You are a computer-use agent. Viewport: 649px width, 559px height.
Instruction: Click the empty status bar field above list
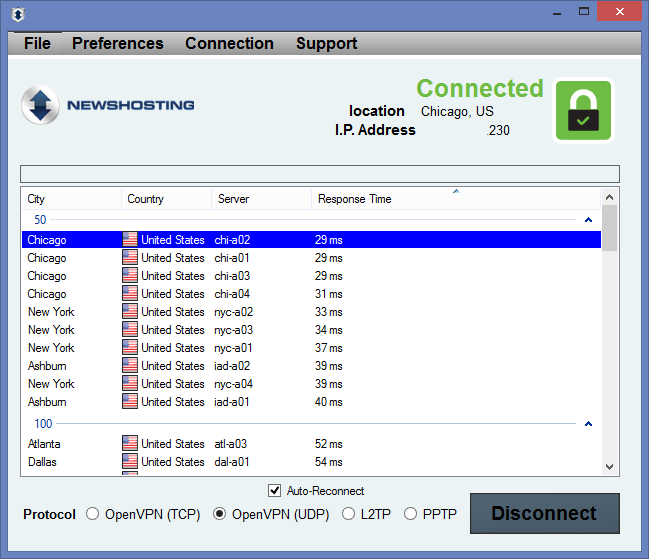coord(320,174)
